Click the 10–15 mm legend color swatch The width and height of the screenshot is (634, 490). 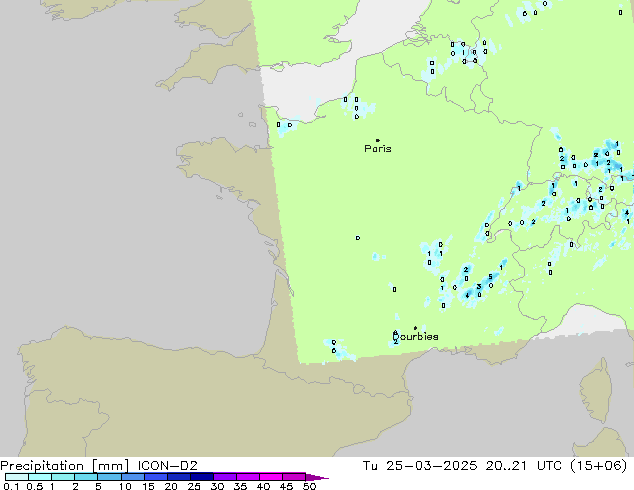click(x=133, y=477)
